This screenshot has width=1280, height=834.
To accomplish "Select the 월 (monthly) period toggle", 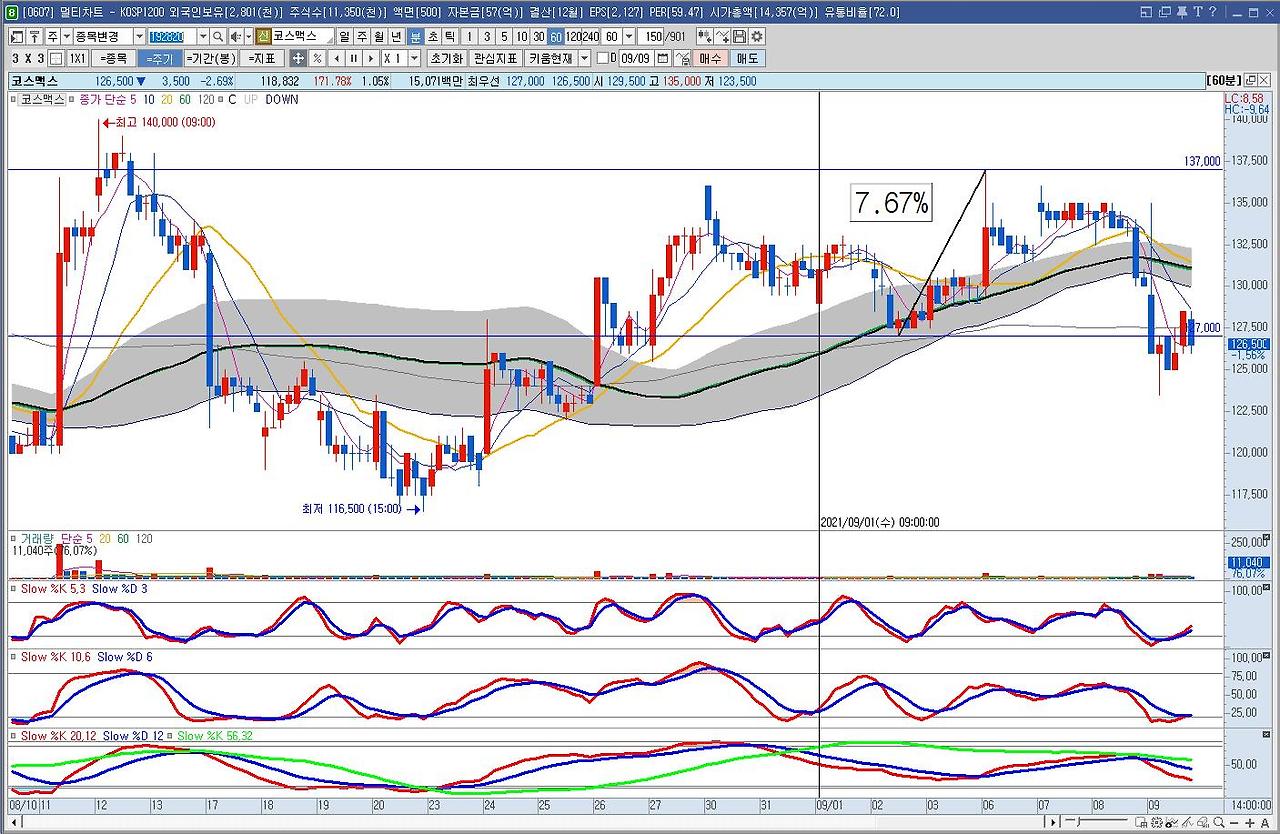I will (379, 37).
